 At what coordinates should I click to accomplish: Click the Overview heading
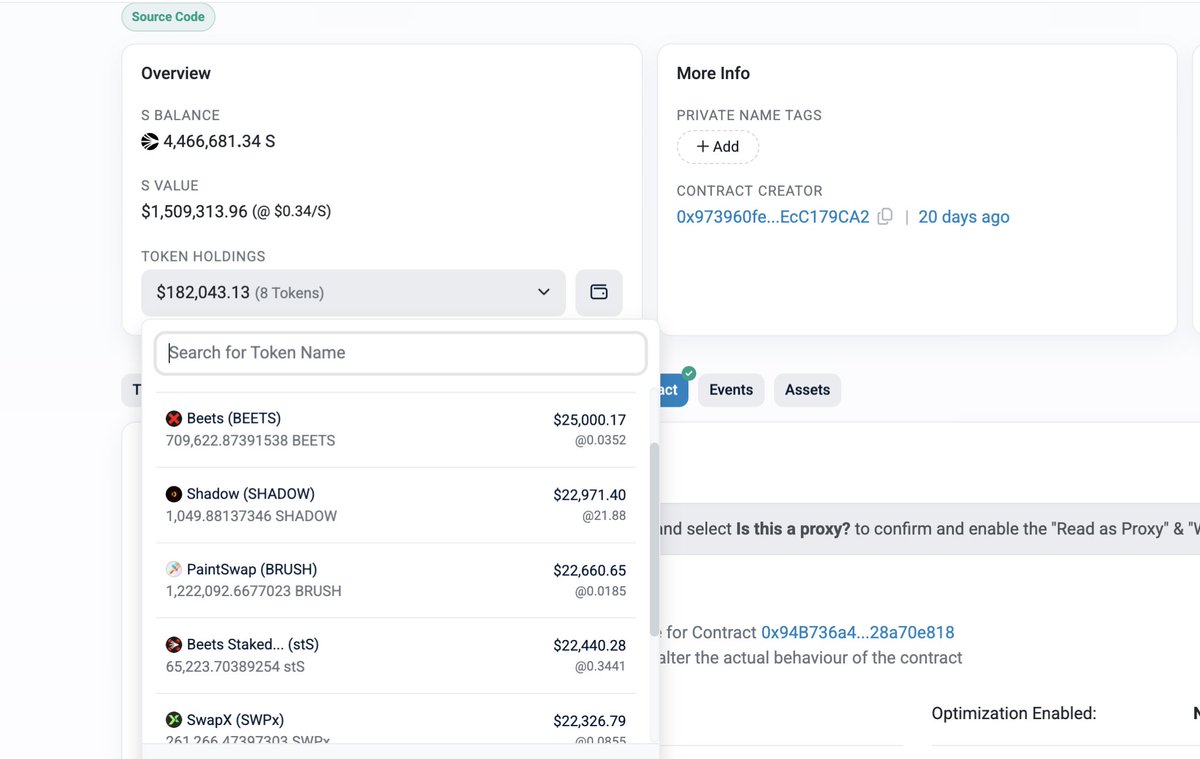(176, 74)
